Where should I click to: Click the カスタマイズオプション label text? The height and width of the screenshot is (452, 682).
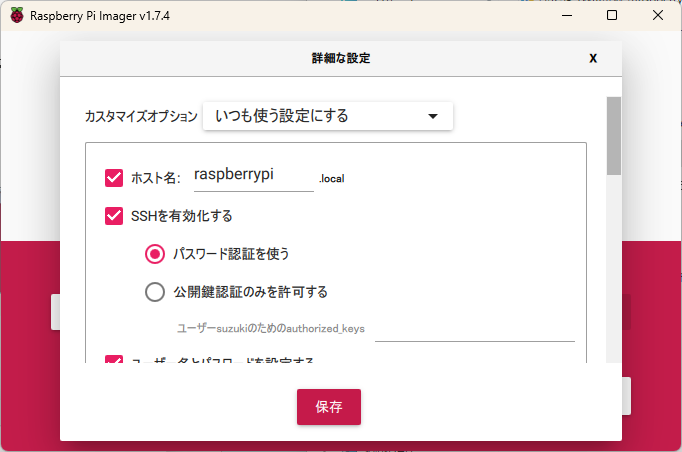141,117
